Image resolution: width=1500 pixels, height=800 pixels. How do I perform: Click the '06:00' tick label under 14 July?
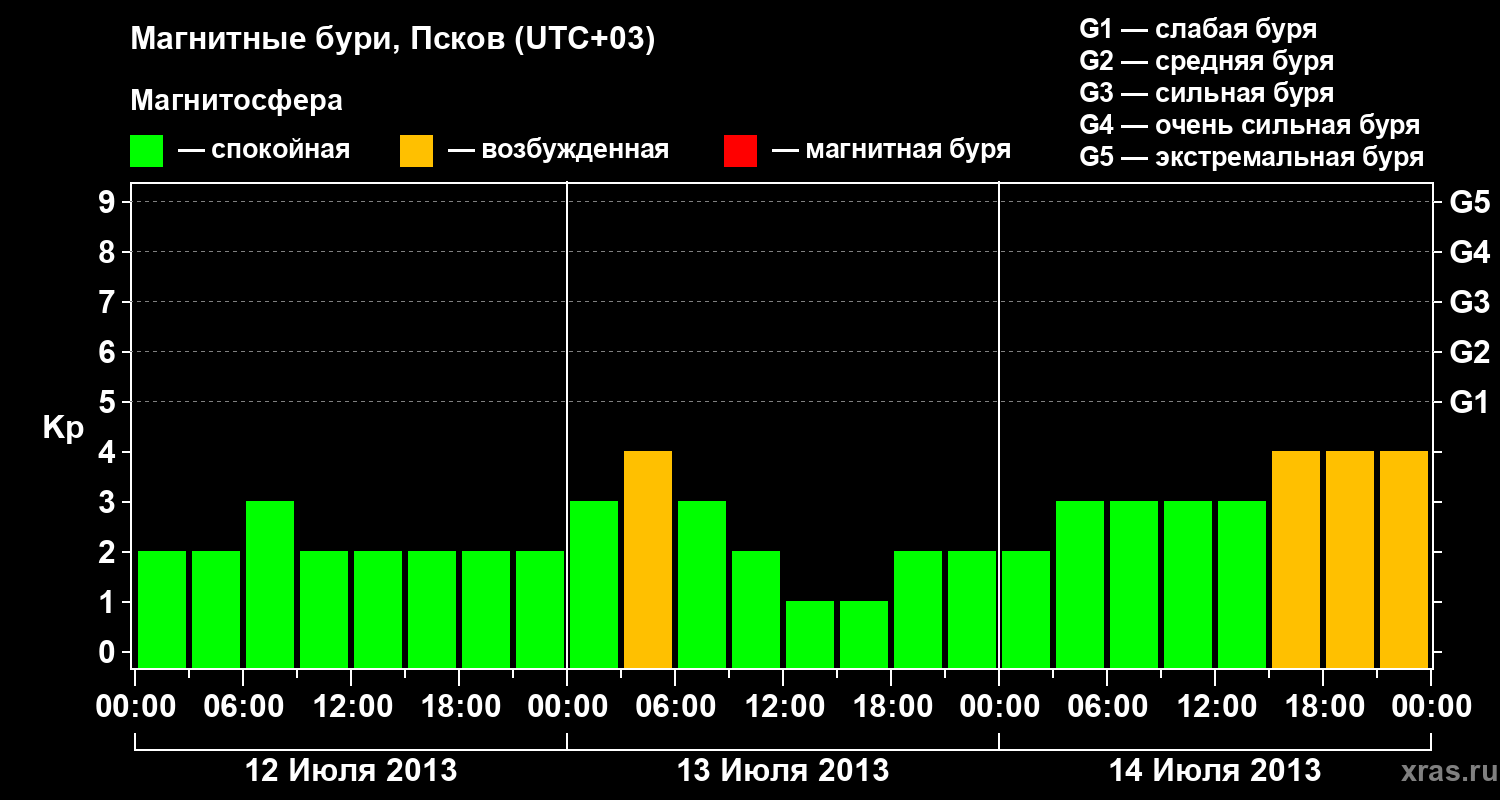[x=1107, y=707]
